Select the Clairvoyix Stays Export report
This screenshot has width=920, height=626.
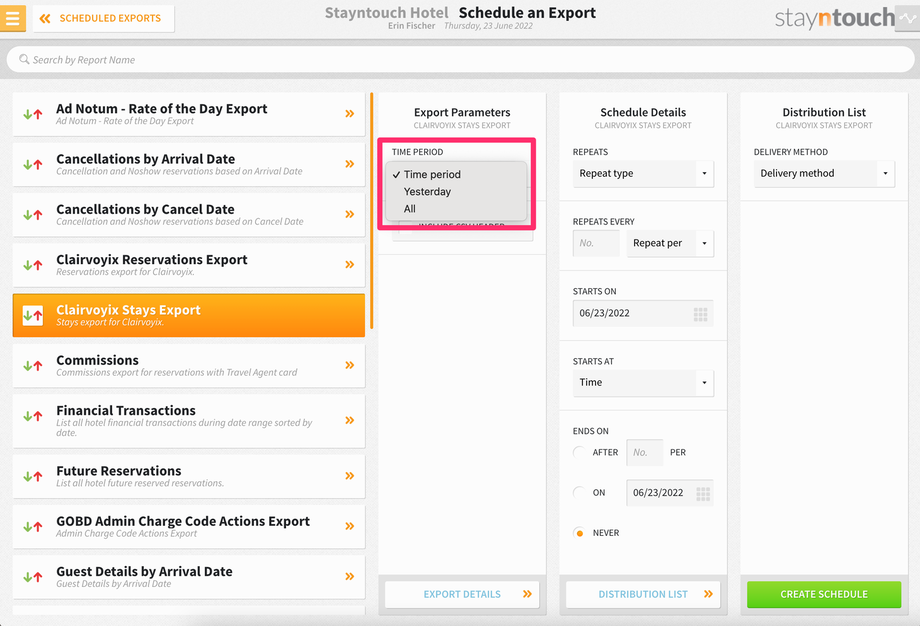(188, 316)
